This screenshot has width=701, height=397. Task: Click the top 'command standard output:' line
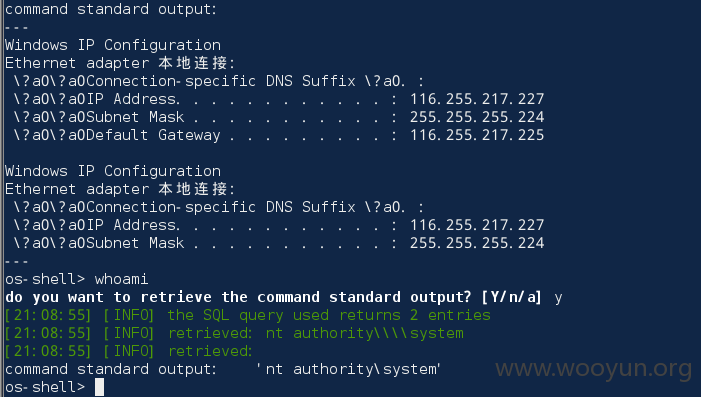point(111,9)
